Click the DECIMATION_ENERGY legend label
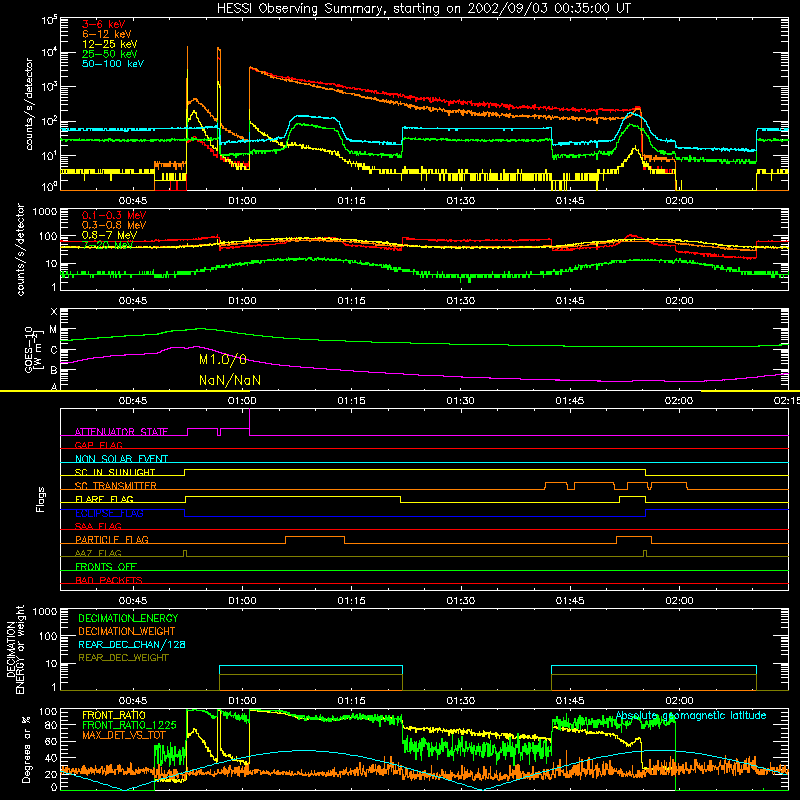Screen dimensions: 800x800 tap(128, 618)
